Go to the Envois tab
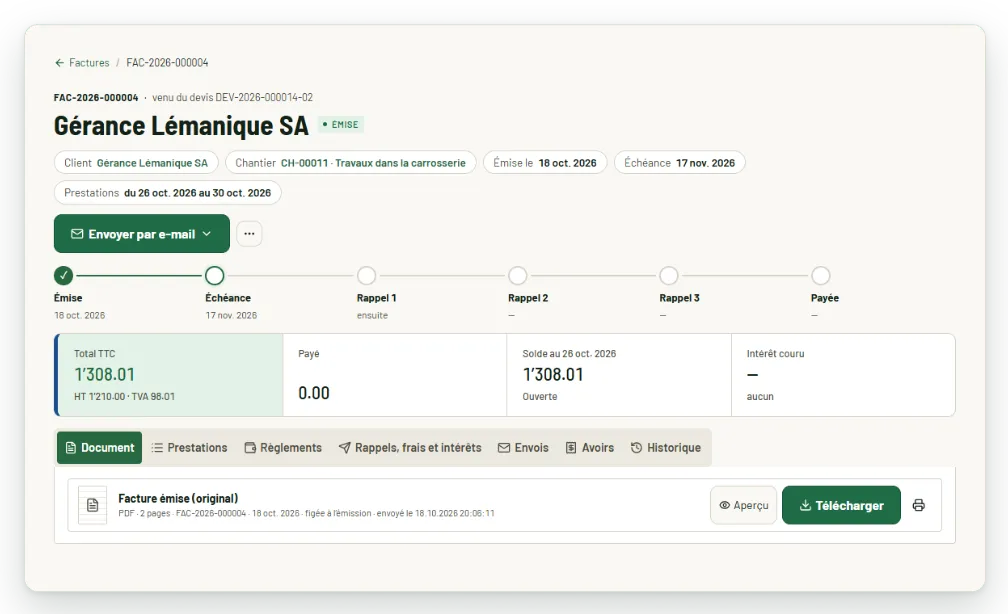 [x=523, y=447]
